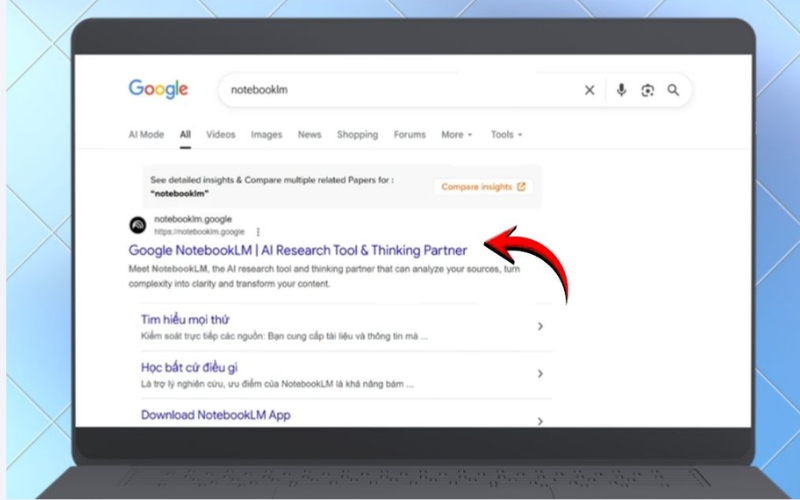Click the NotebookLM site favicon
The width and height of the screenshot is (800, 500).
tap(138, 225)
